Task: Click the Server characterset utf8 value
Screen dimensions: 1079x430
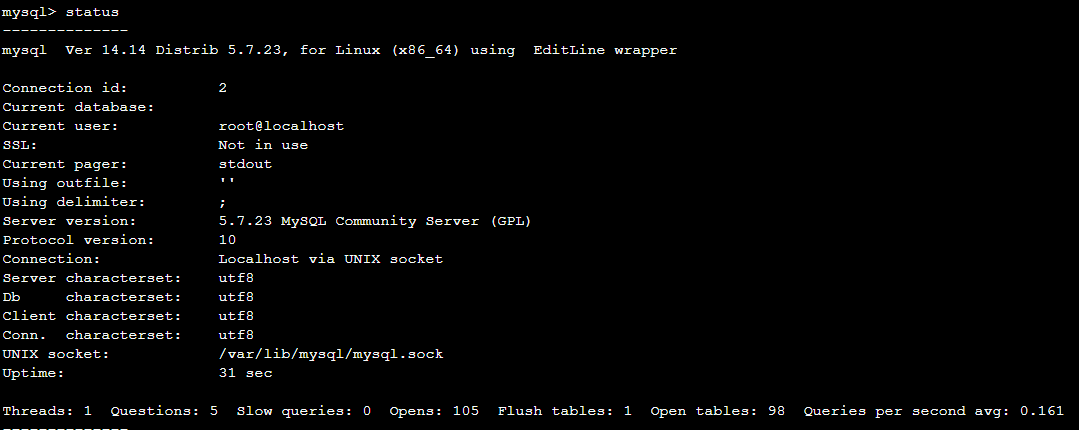Action: pyautogui.click(x=236, y=278)
